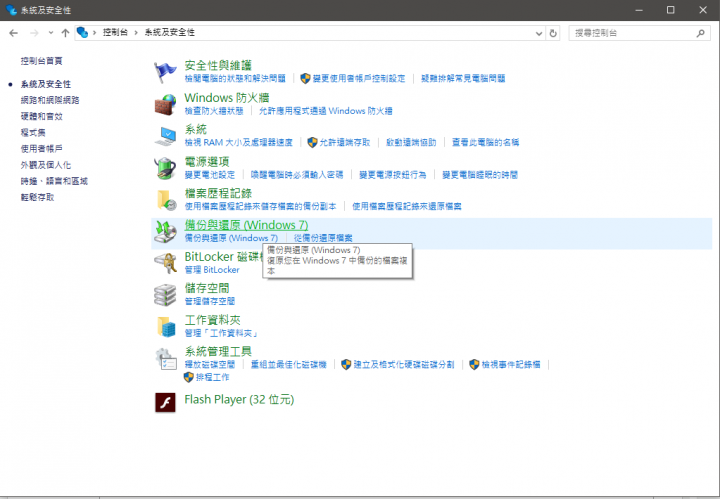Viewport: 720px width, 499px height.
Task: Click 管理儲存空間 link
Action: (x=209, y=301)
